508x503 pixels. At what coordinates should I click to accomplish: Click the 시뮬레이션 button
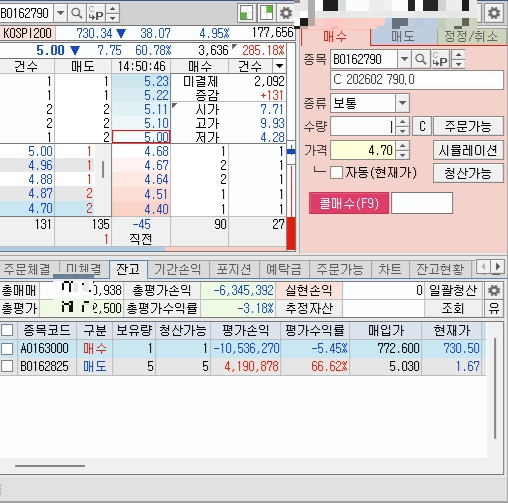point(468,150)
